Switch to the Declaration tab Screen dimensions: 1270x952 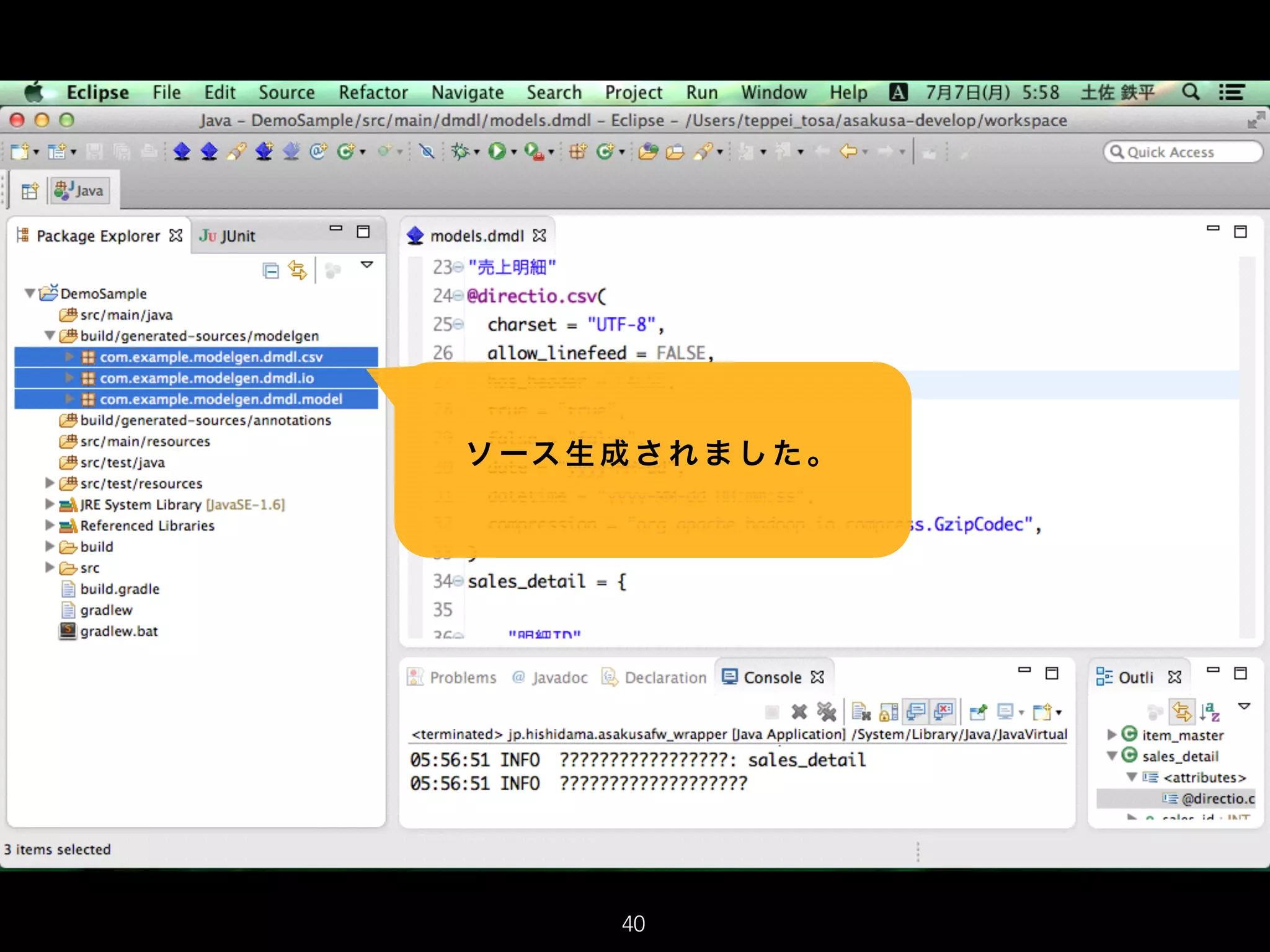pos(654,677)
